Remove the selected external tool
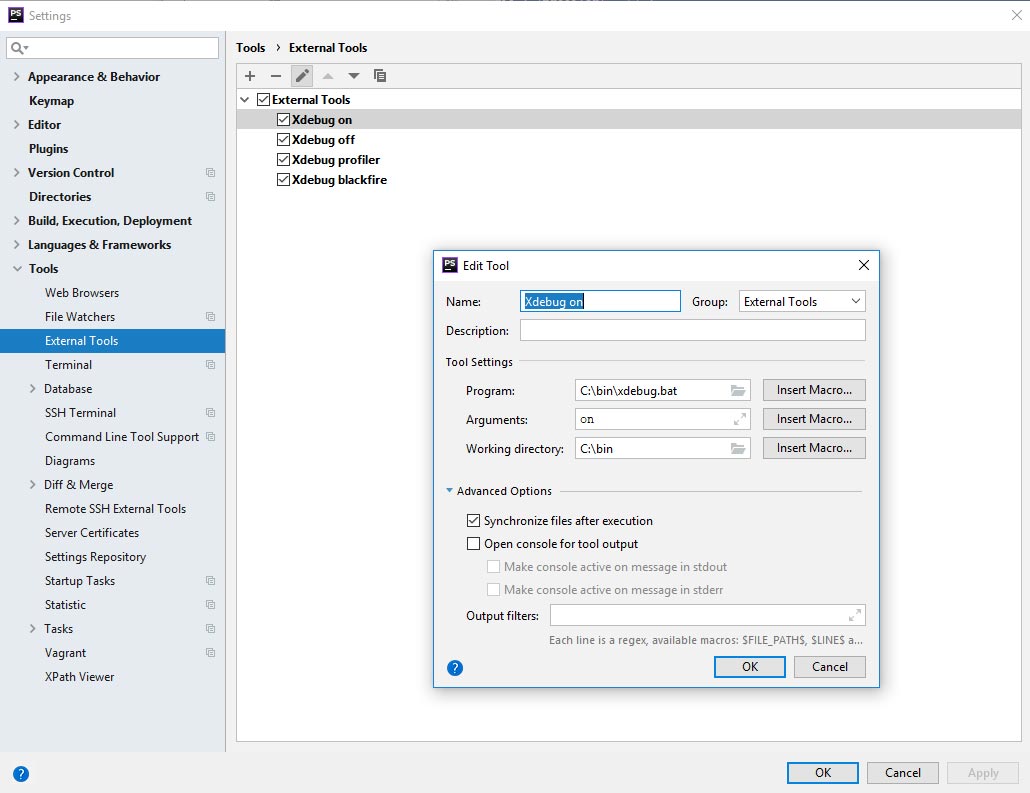This screenshot has height=793, width=1030. tap(276, 76)
